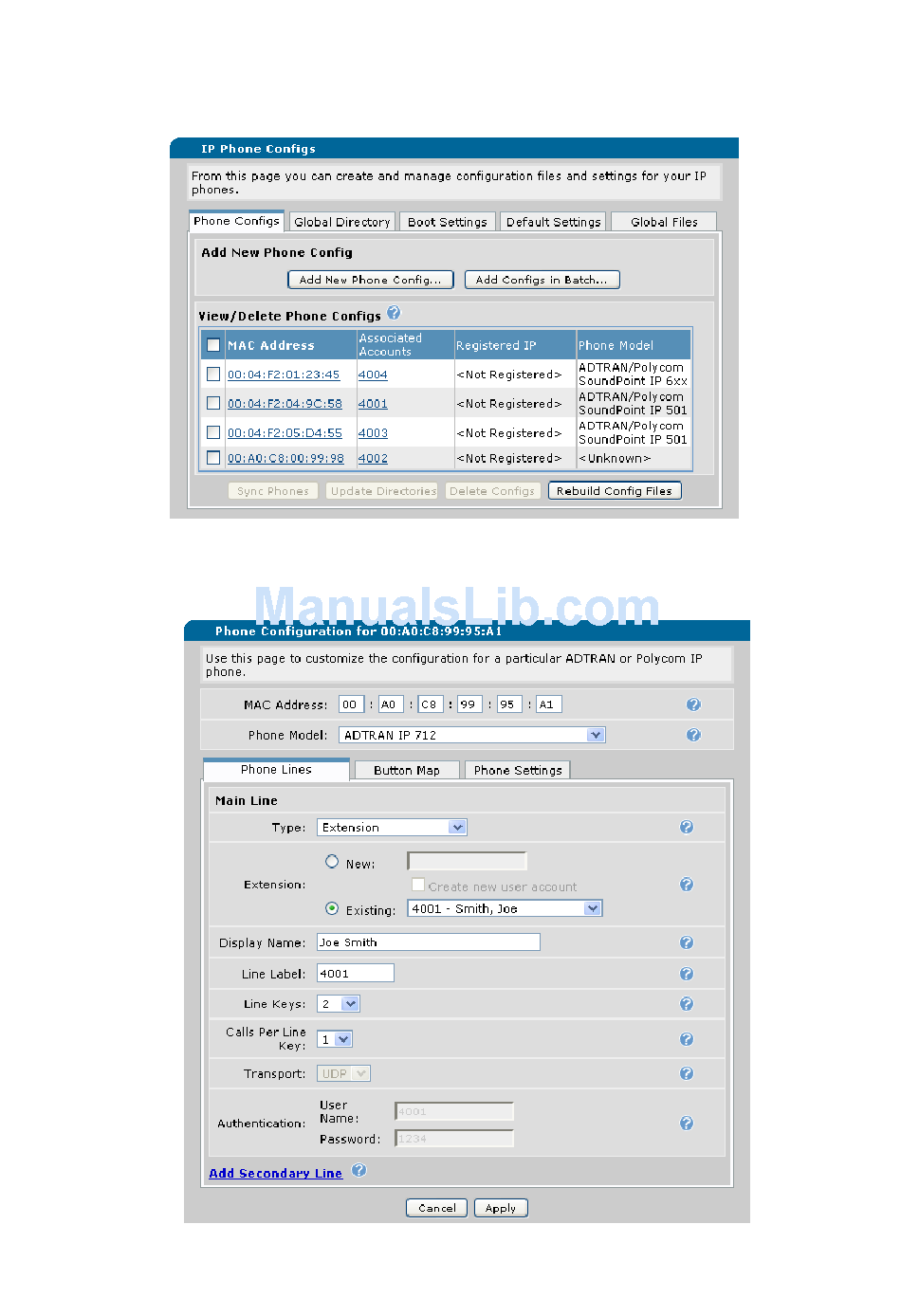Open the Transport dropdown
The width and height of the screenshot is (901, 1316).
point(343,1073)
